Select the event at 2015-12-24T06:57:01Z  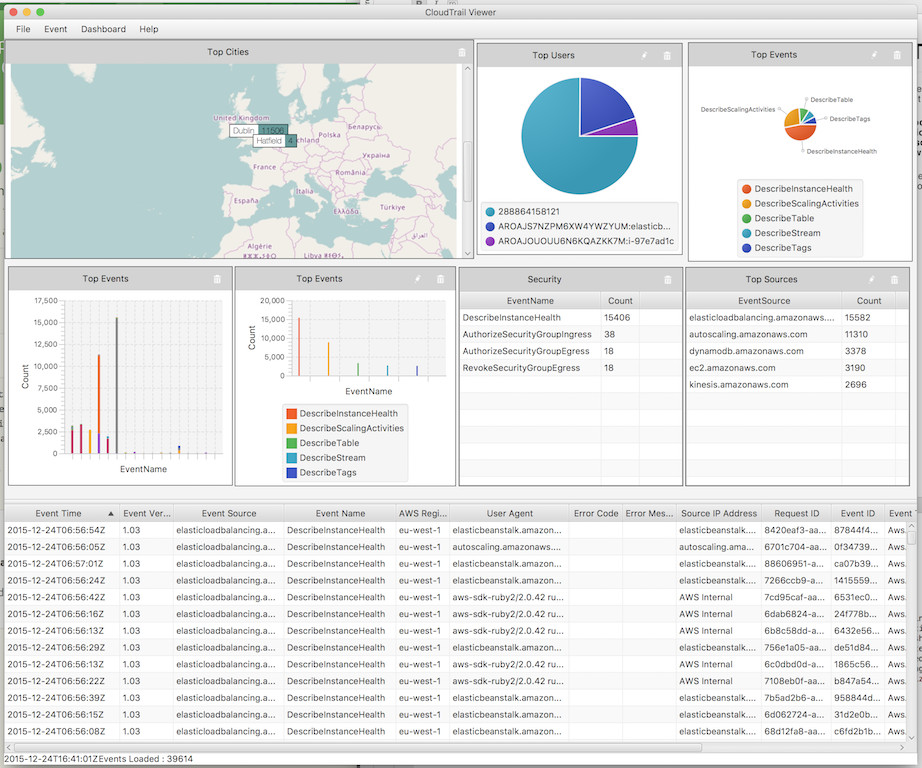[x=456, y=564]
